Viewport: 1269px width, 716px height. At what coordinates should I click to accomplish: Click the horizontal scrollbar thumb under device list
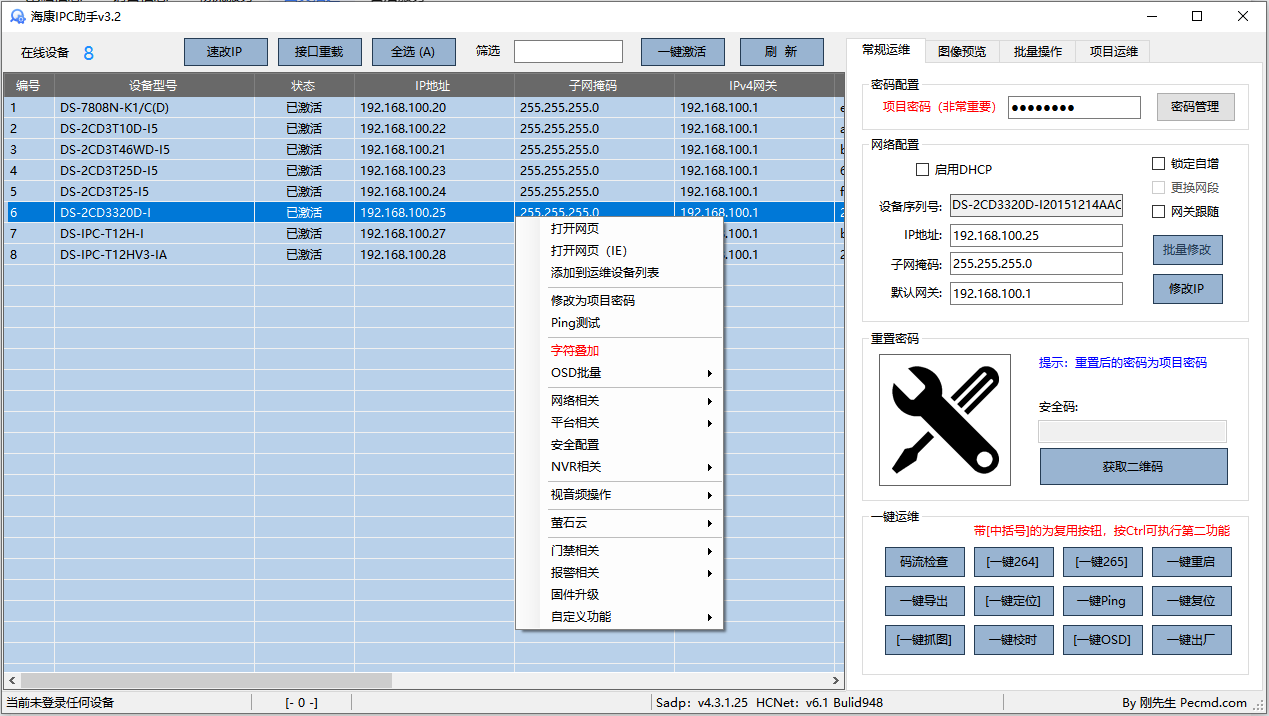pyautogui.click(x=205, y=680)
